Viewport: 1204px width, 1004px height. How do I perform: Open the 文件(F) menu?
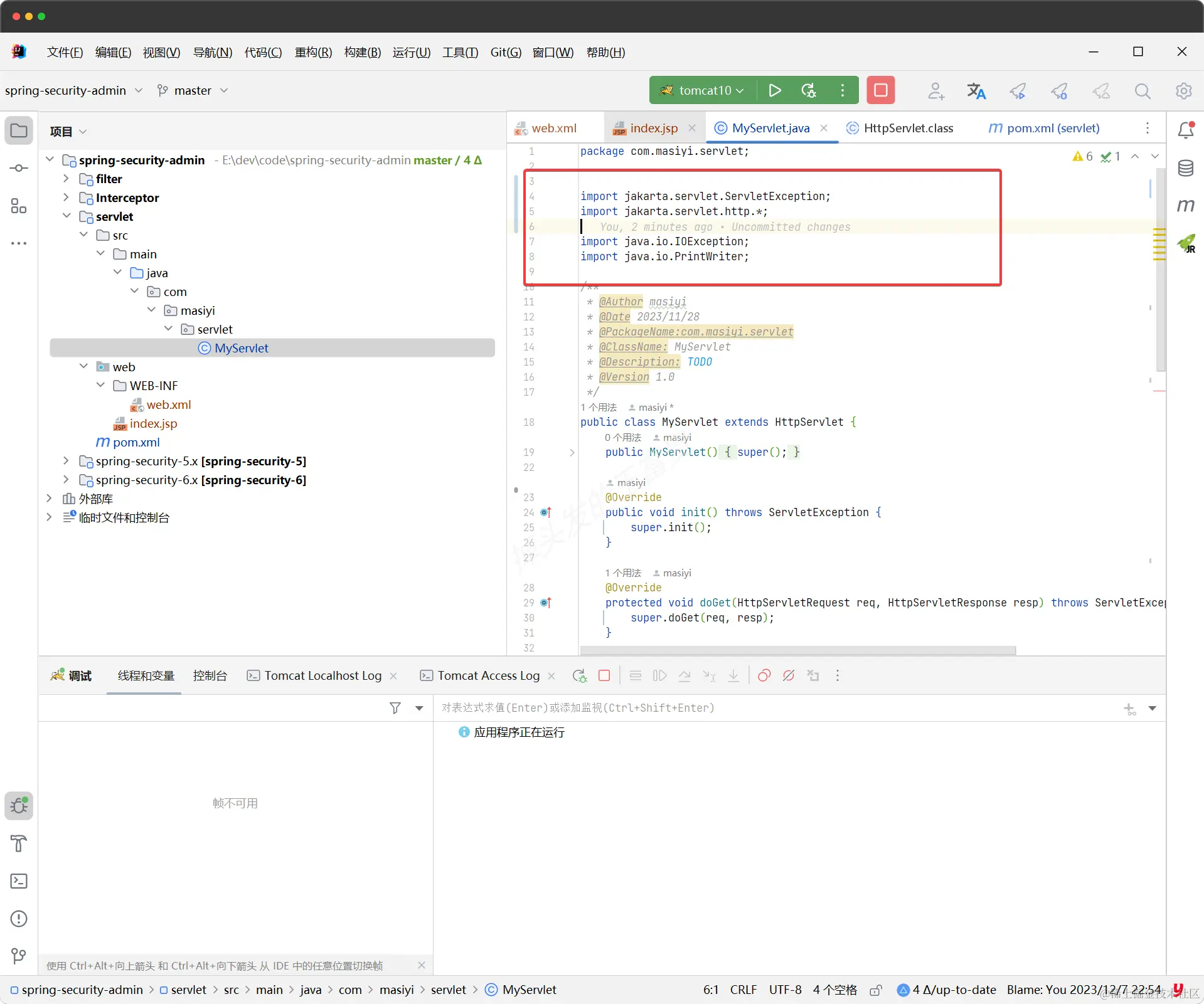tap(65, 52)
